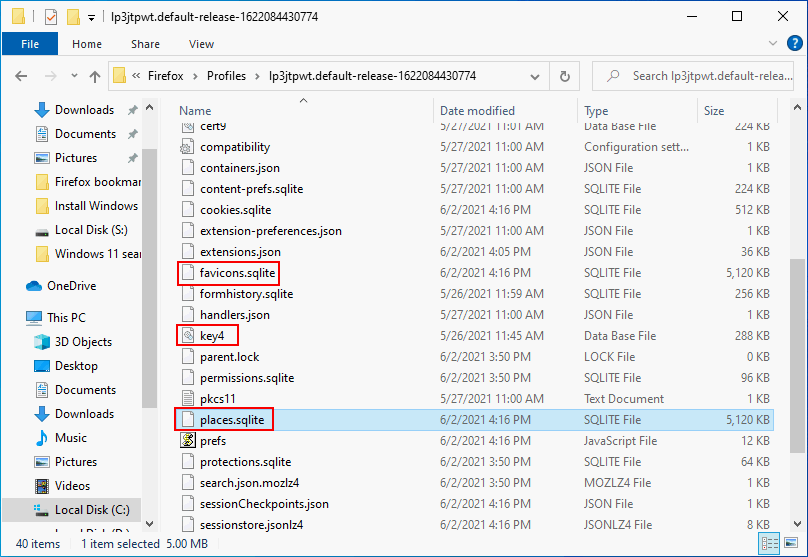Select Downloads in Quick access
The image size is (808, 557).
tap(85, 110)
